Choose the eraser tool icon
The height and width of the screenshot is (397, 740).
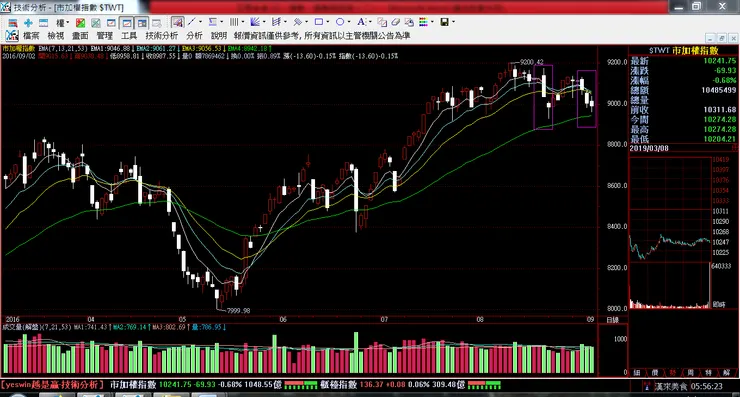coord(395,22)
